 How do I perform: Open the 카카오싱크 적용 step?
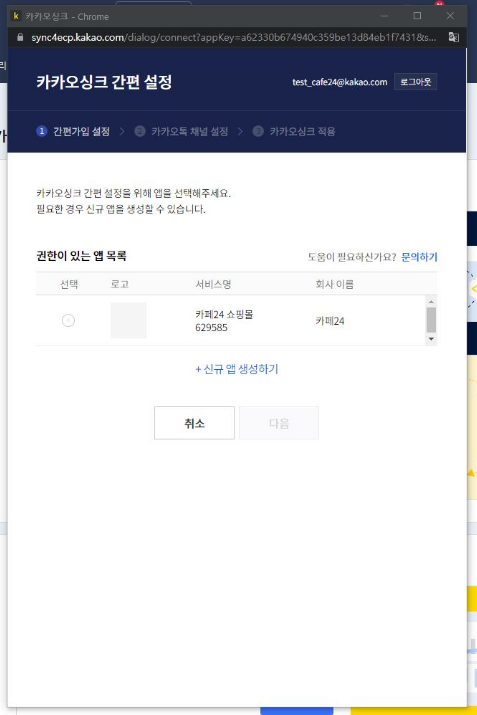pos(302,131)
